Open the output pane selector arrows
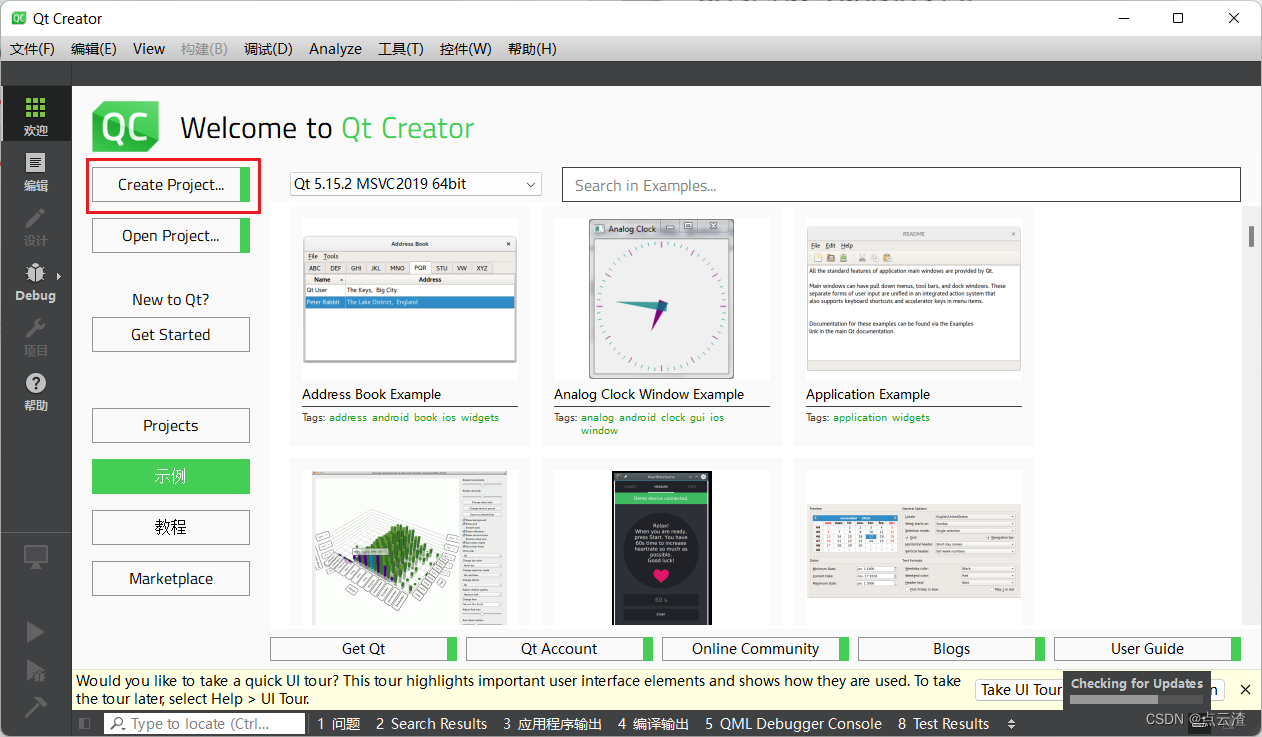The height and width of the screenshot is (737, 1262). 1011,724
